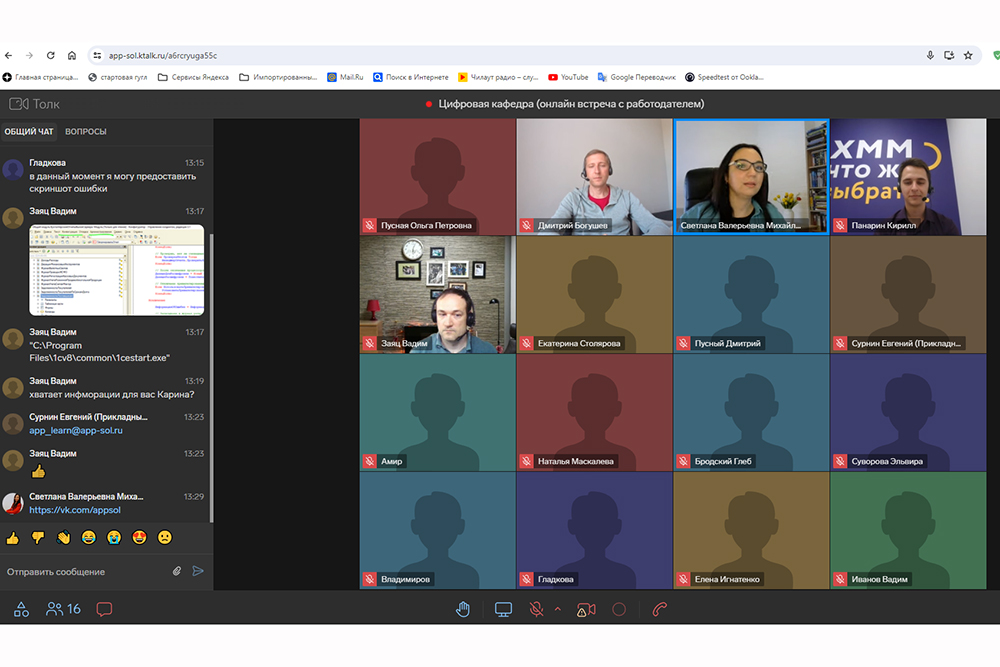Raise hand in the meeting
This screenshot has height=667, width=1000.
[463, 609]
